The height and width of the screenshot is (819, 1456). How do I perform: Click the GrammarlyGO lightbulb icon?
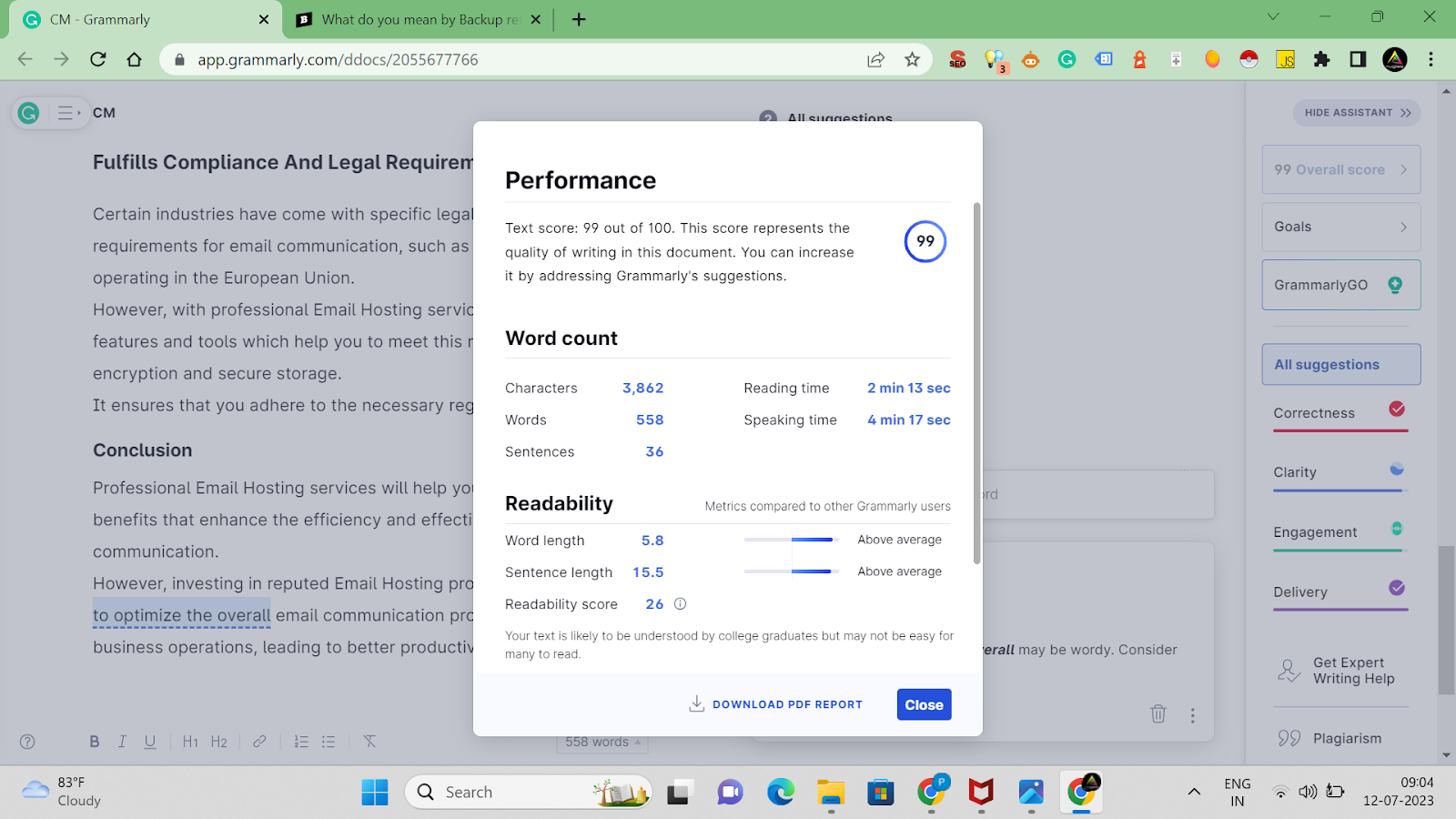[x=1395, y=285]
